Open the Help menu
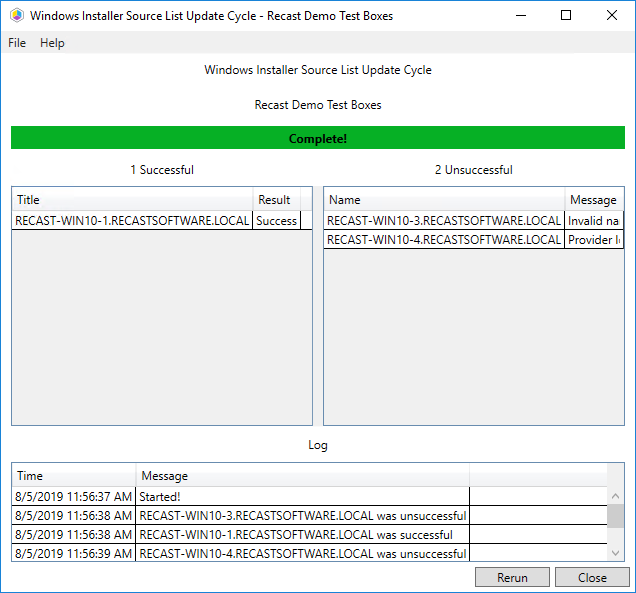This screenshot has height=593, width=636. [x=52, y=43]
